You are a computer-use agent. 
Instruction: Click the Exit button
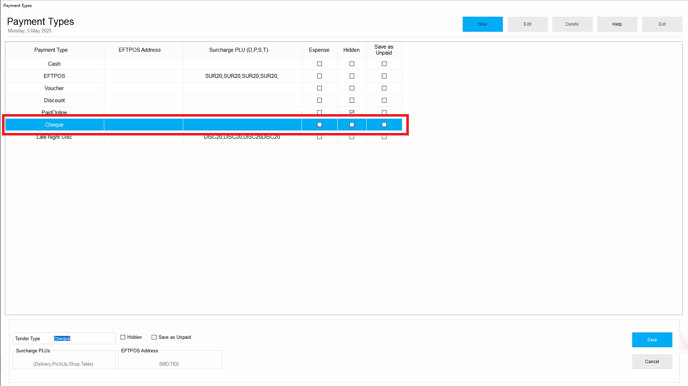(662, 24)
